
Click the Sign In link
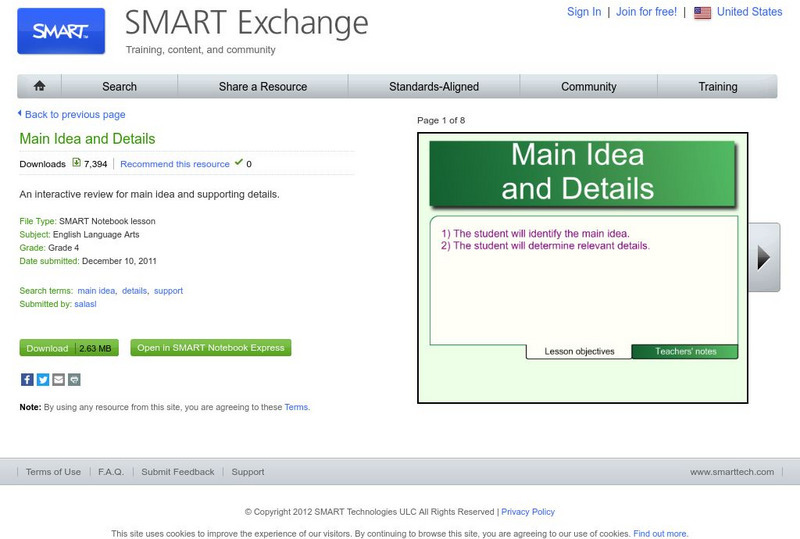584,12
